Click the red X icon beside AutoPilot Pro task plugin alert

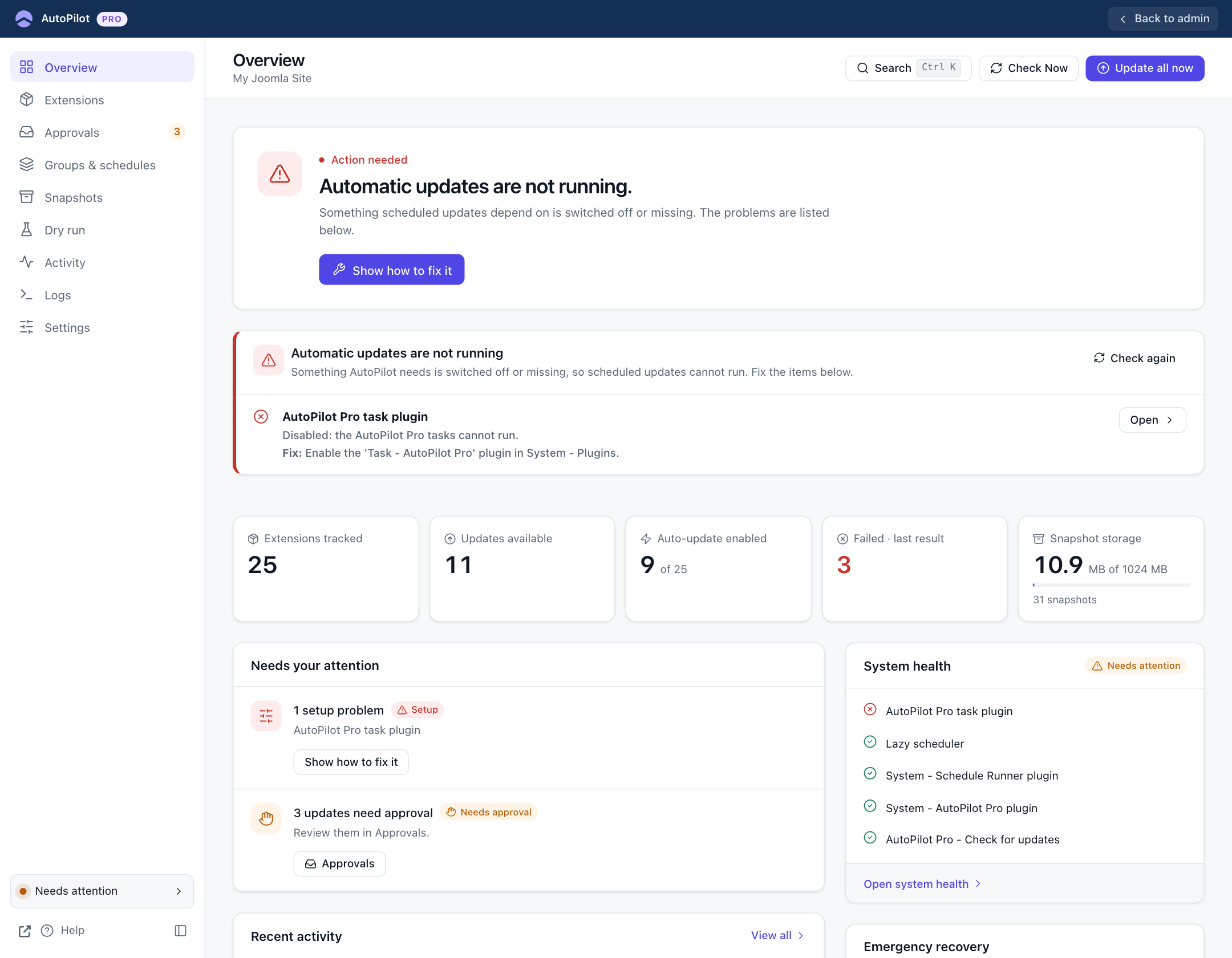click(x=261, y=417)
